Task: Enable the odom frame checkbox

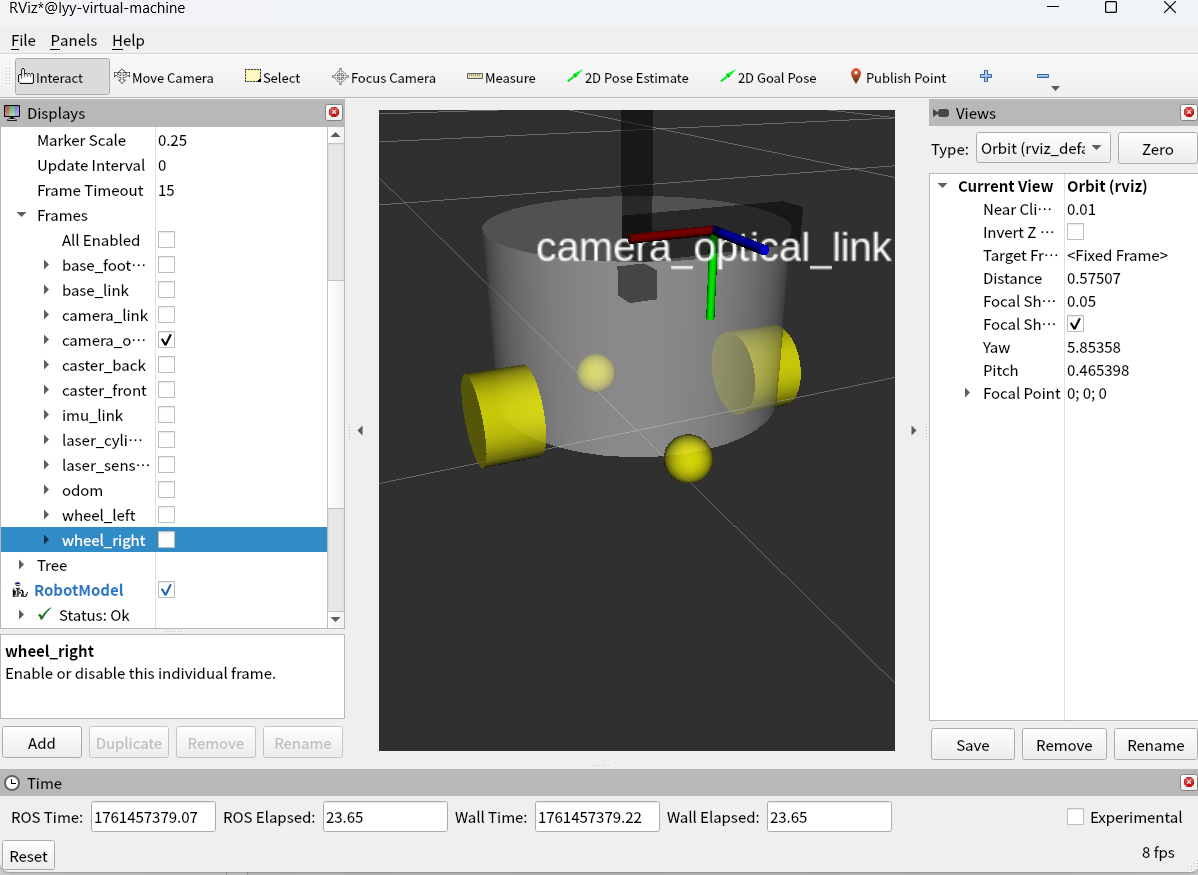Action: [166, 490]
